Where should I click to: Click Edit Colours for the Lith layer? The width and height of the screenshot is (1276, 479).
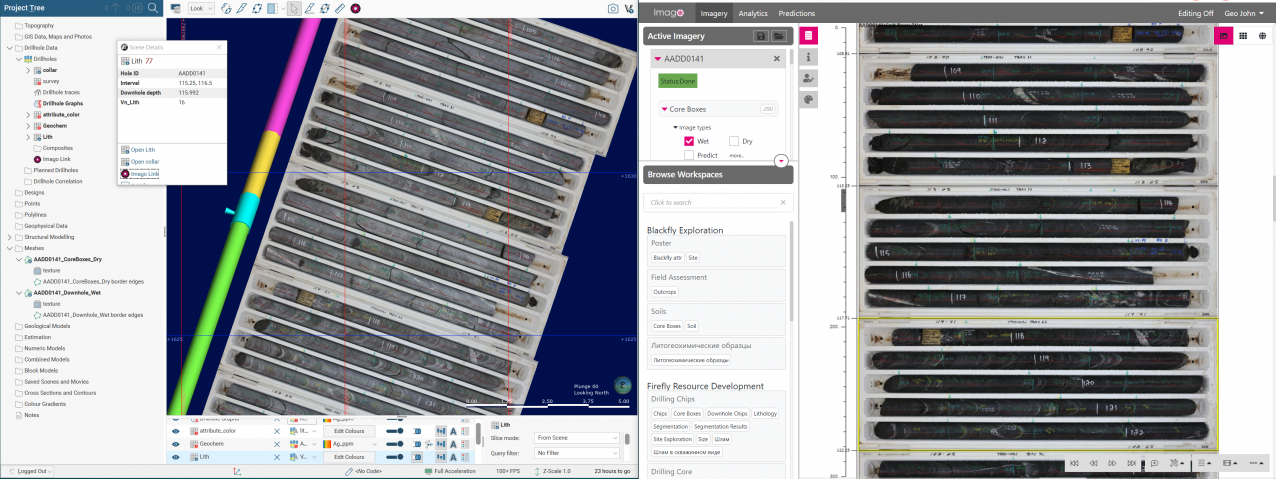(x=349, y=457)
